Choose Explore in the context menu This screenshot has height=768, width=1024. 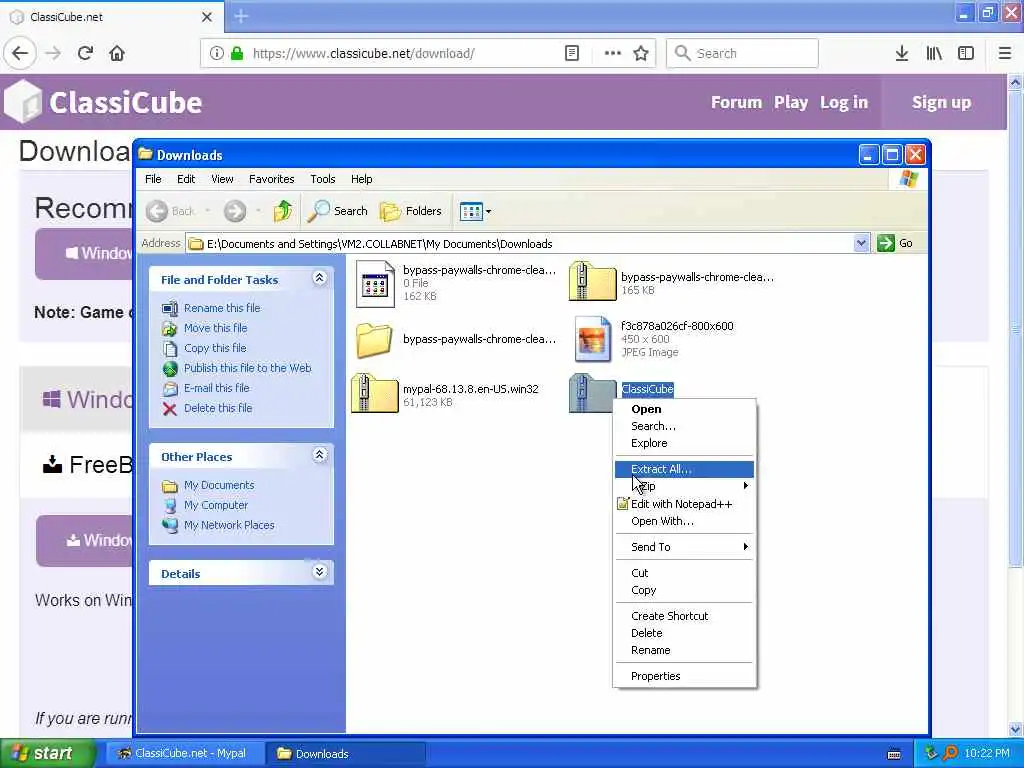684,443
